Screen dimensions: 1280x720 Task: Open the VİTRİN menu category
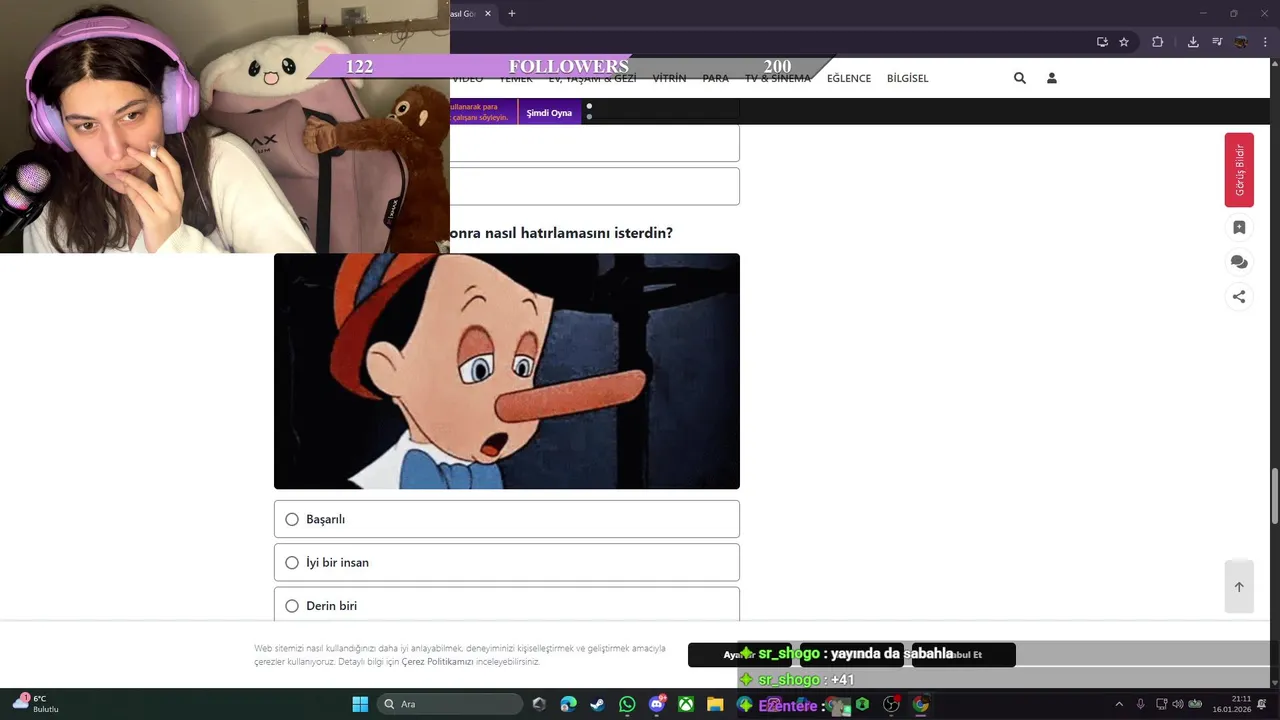tap(670, 78)
